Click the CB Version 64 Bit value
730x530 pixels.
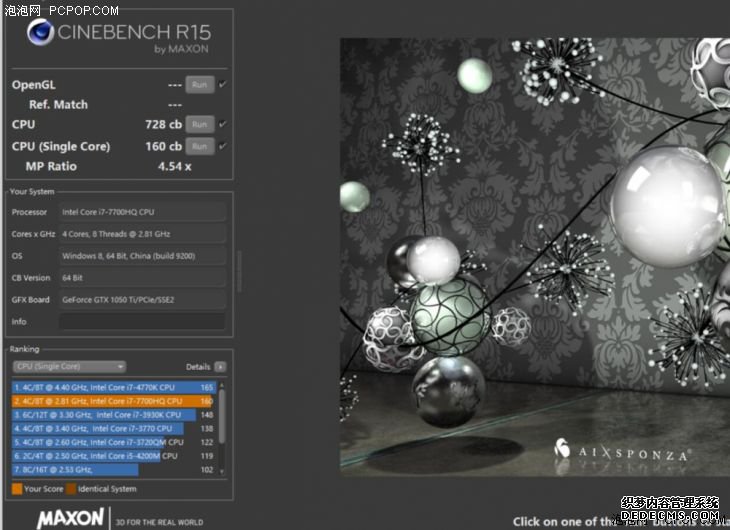(142, 278)
